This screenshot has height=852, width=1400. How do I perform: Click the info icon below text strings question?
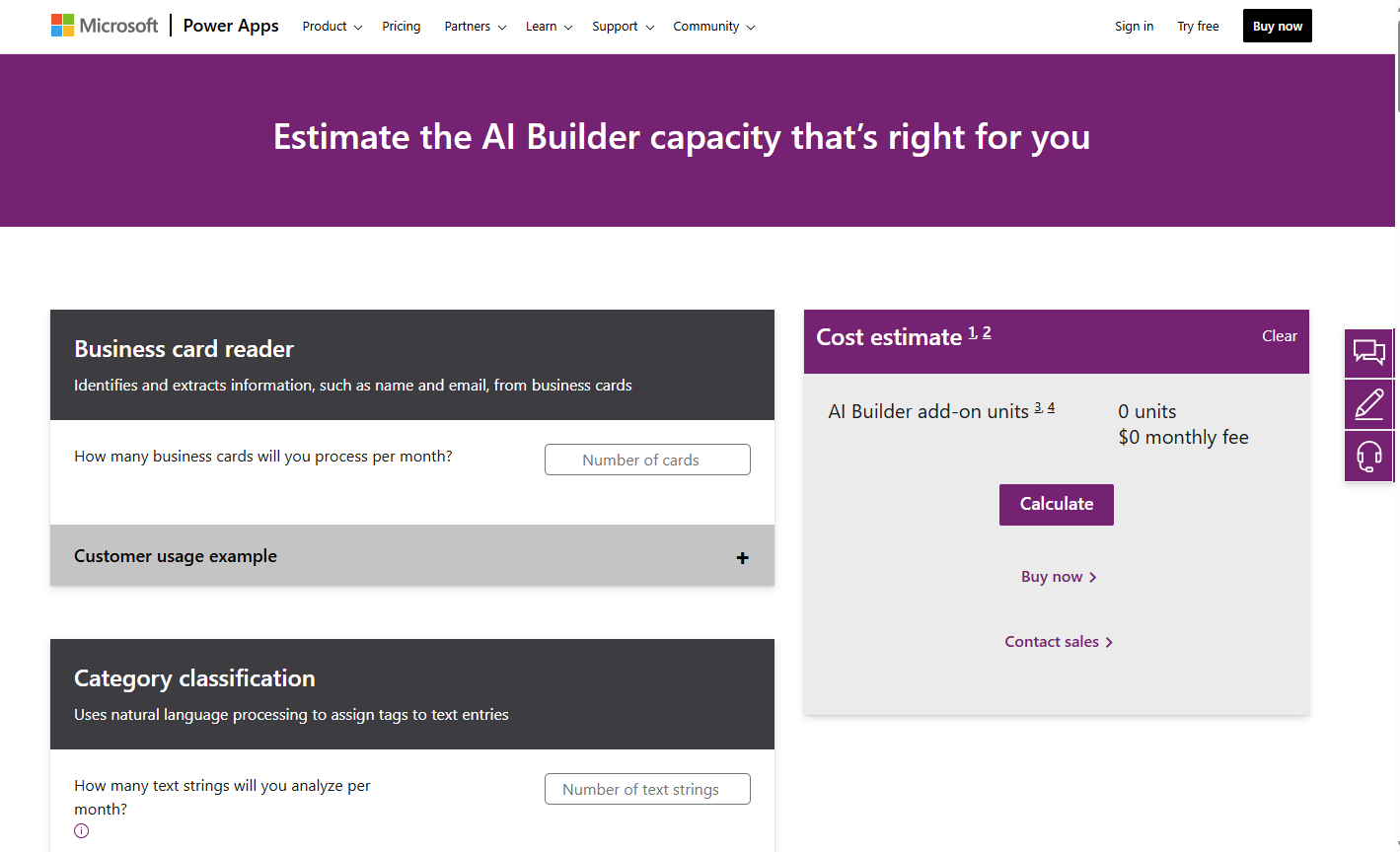(x=82, y=830)
